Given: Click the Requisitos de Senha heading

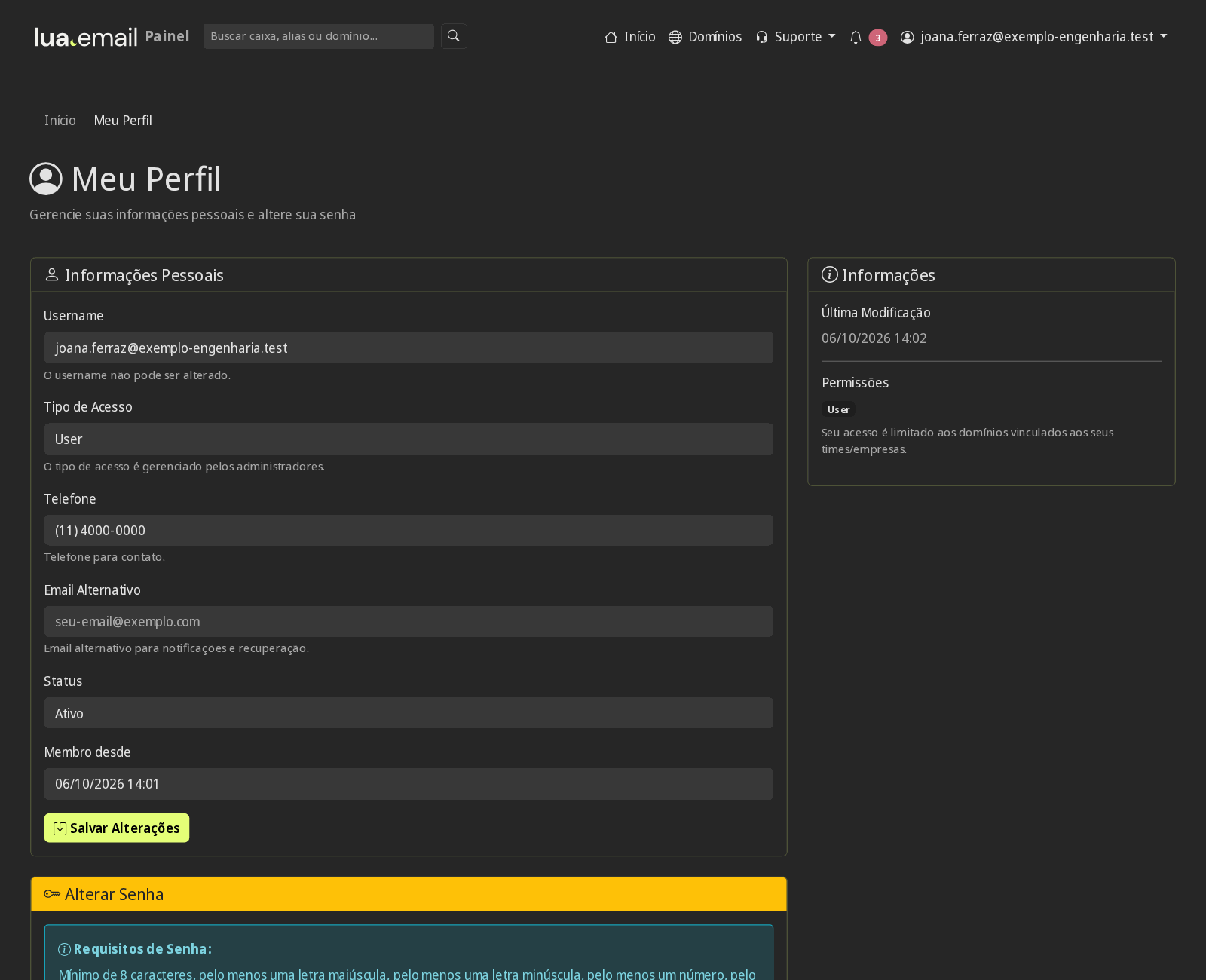Looking at the screenshot, I should pyautogui.click(x=142, y=949).
